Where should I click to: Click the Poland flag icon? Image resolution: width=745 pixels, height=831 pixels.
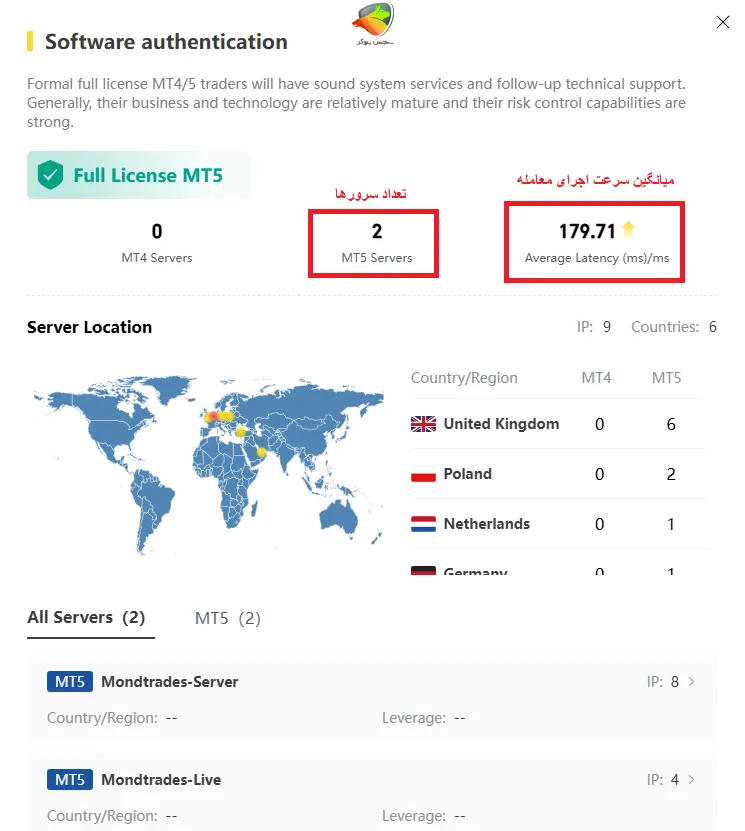coord(424,474)
